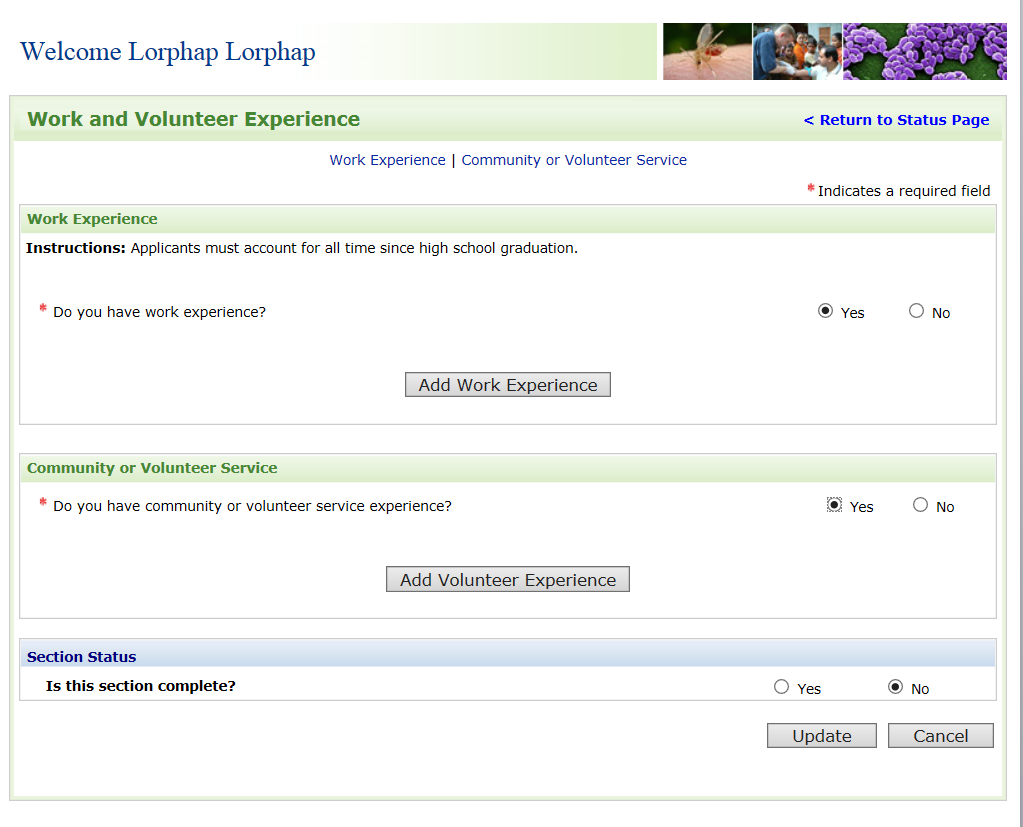Image resolution: width=1023 pixels, height=827 pixels.
Task: Click the mosquito photo in the header
Action: tap(707, 51)
